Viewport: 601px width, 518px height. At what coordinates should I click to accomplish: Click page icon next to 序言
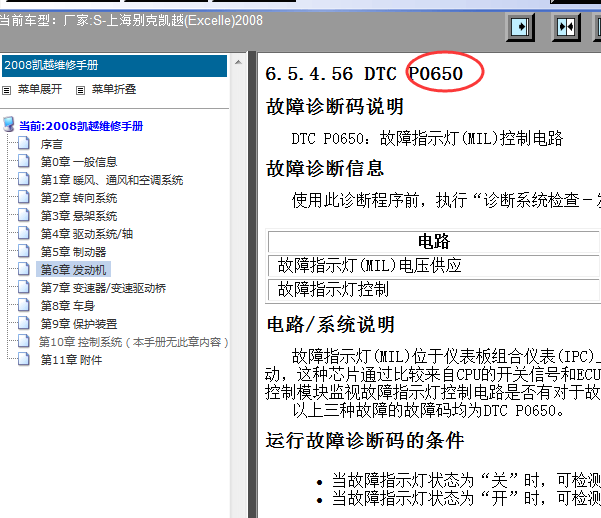(x=24, y=143)
